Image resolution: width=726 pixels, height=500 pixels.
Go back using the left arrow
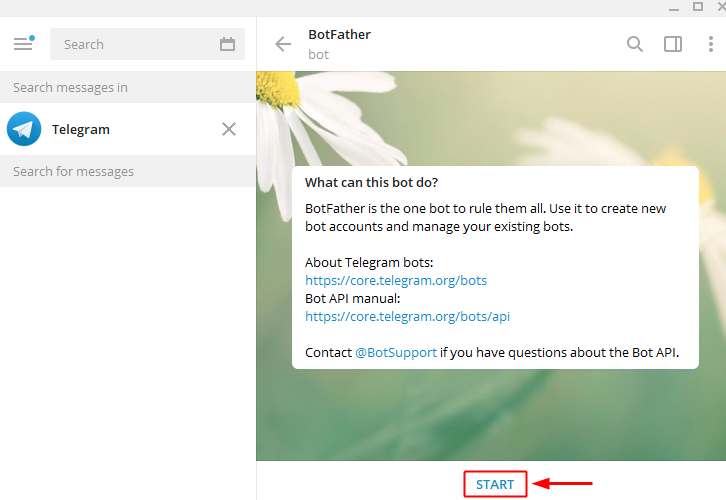(x=283, y=44)
